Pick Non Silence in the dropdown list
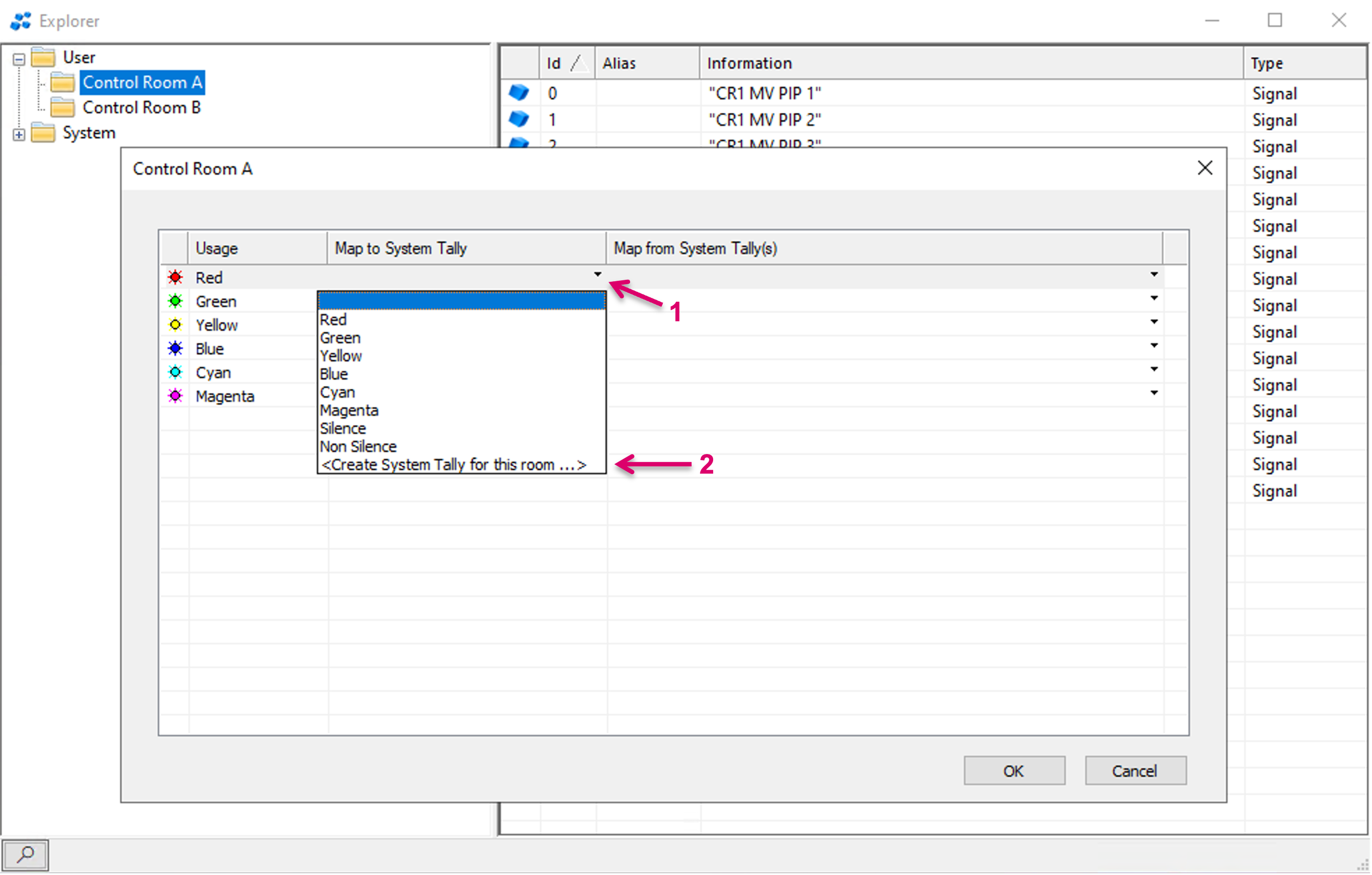Viewport: 1372px width, 875px height. tap(358, 447)
